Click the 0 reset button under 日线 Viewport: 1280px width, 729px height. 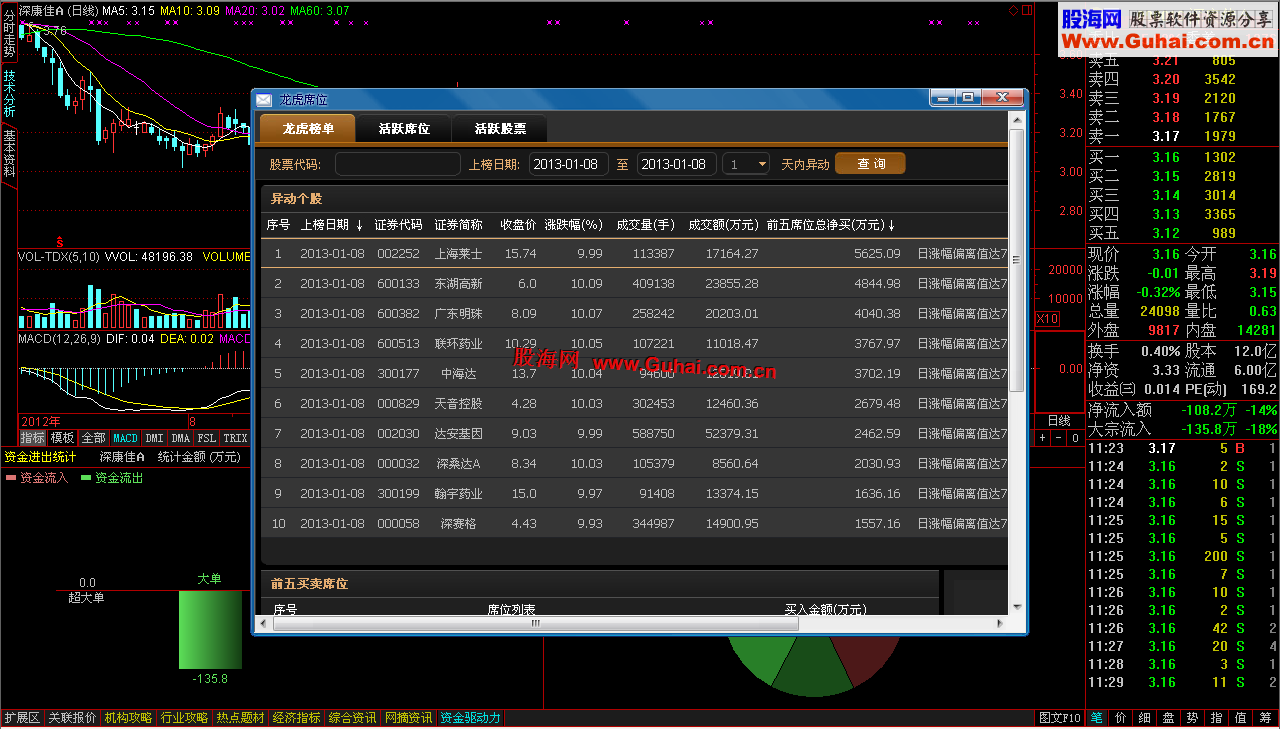[x=1075, y=438]
